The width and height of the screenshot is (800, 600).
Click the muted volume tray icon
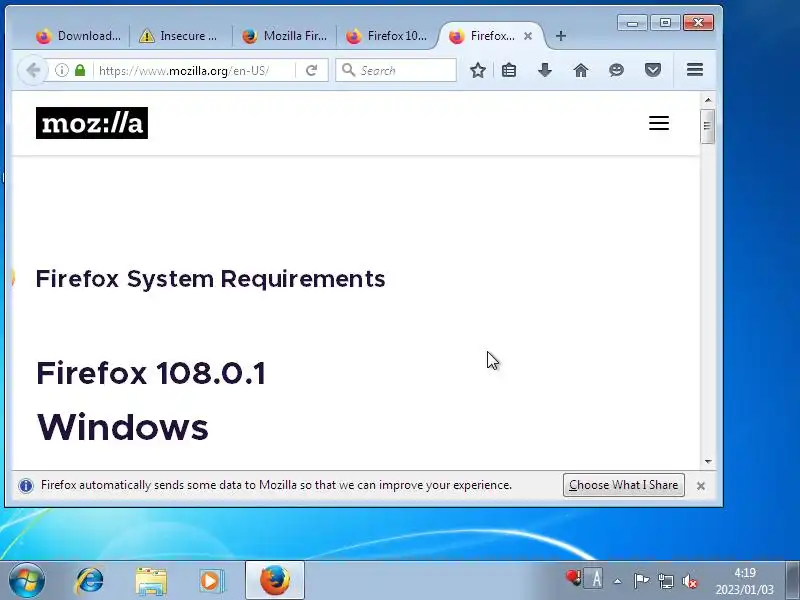click(x=690, y=581)
